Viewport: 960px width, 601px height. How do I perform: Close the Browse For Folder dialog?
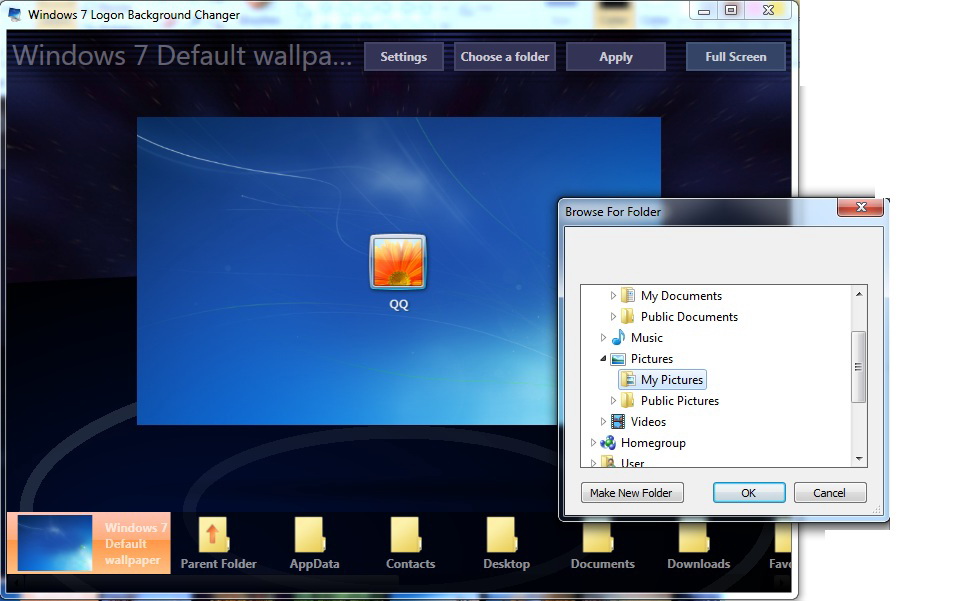click(x=860, y=207)
